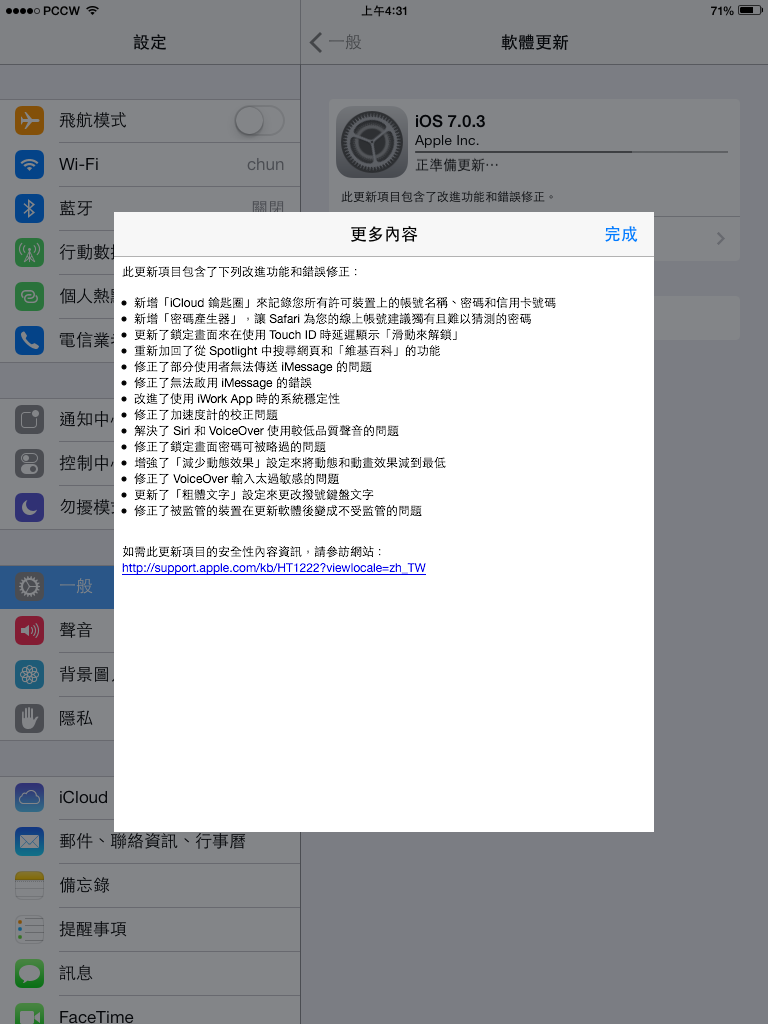The width and height of the screenshot is (768, 1024).
Task: Open the 飛航模式 row label
Action: tap(93, 121)
